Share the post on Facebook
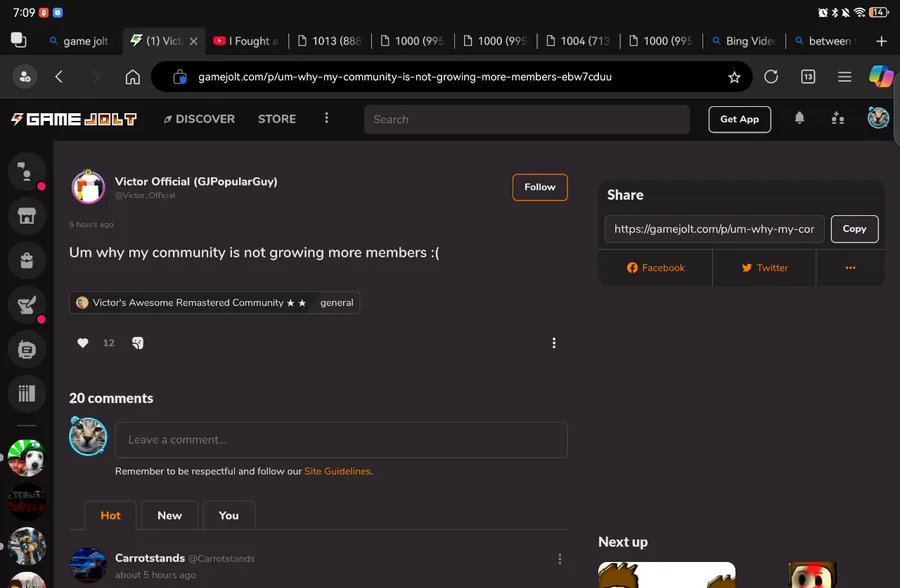This screenshot has height=588, width=900. point(655,268)
